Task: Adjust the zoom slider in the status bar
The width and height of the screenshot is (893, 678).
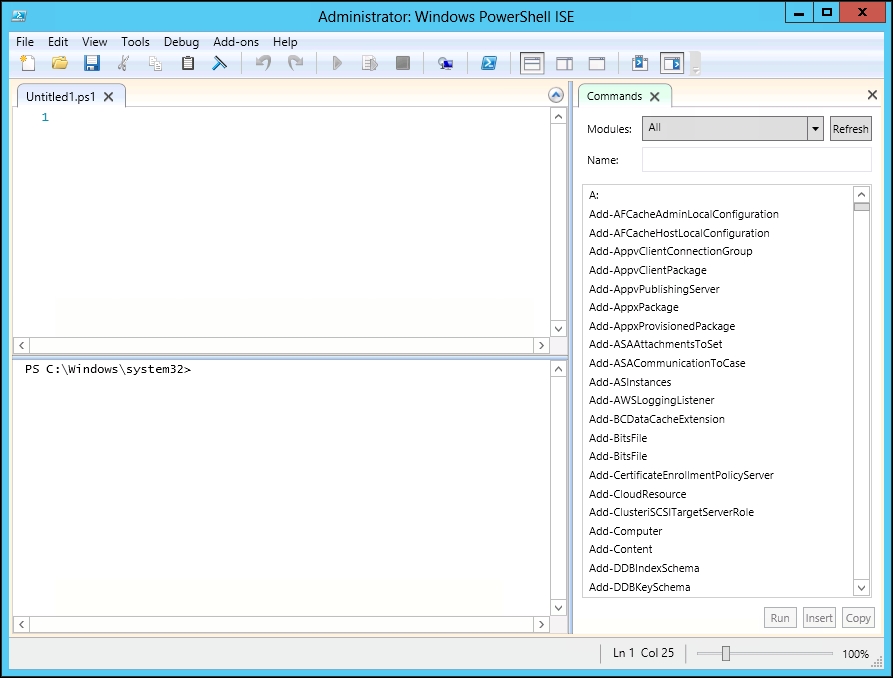Action: pyautogui.click(x=726, y=653)
